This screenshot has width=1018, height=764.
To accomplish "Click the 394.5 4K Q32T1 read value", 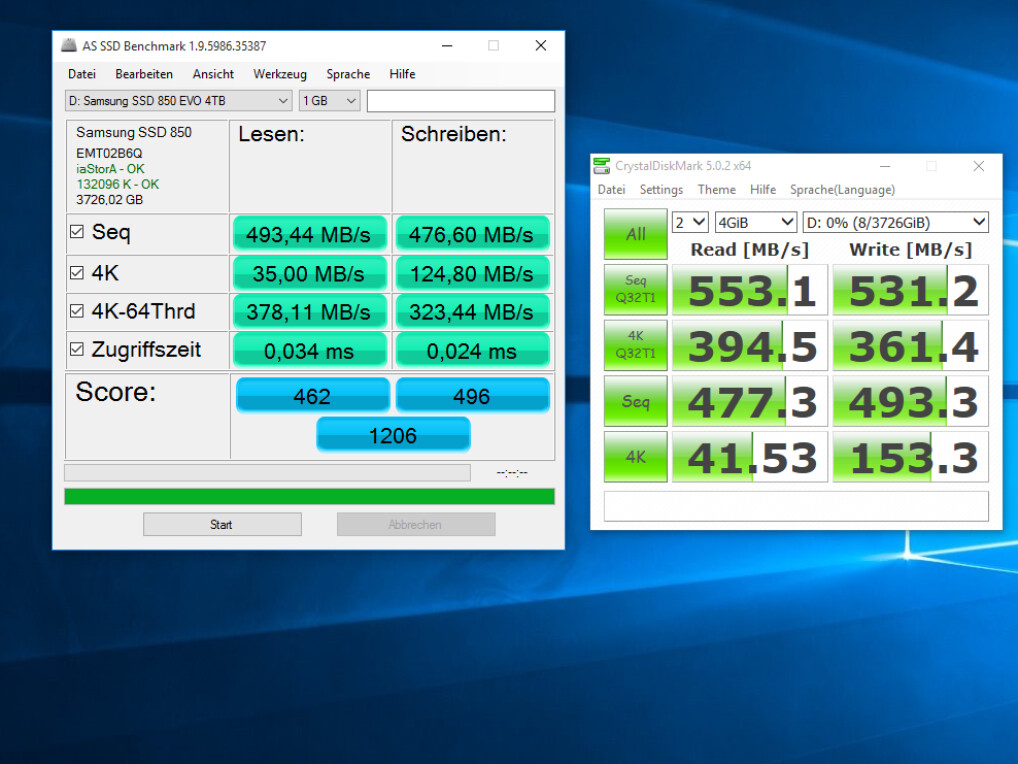I will click(x=750, y=345).
